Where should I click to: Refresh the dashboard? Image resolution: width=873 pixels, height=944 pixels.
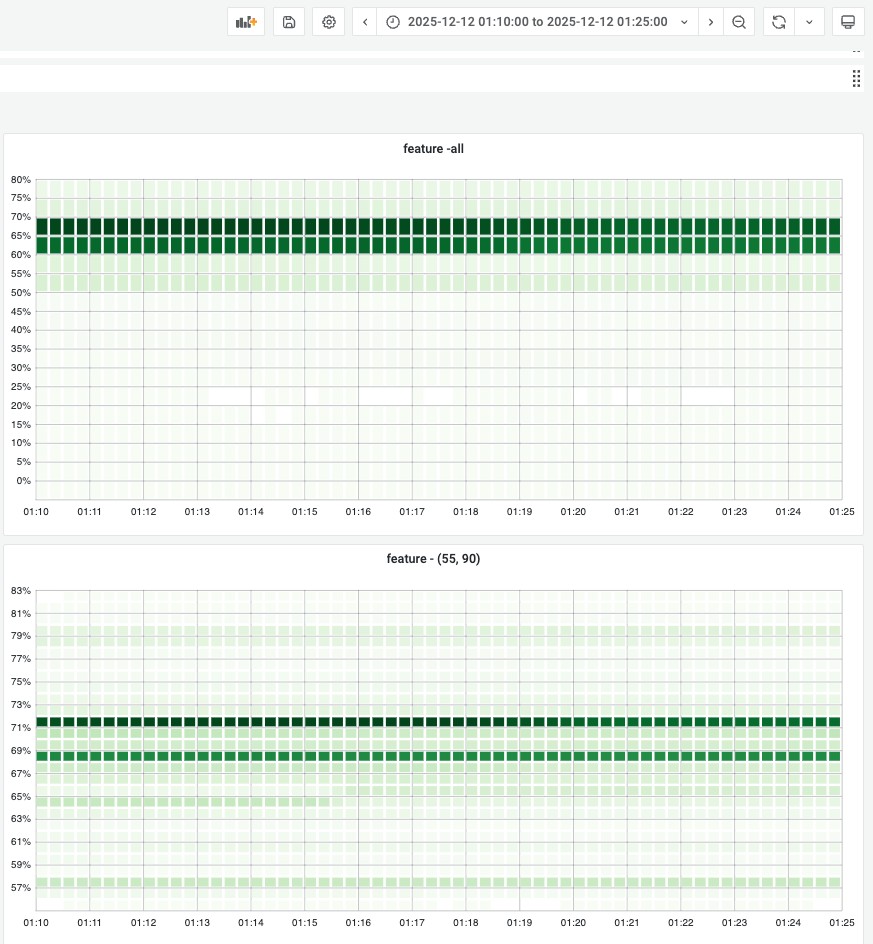point(779,22)
